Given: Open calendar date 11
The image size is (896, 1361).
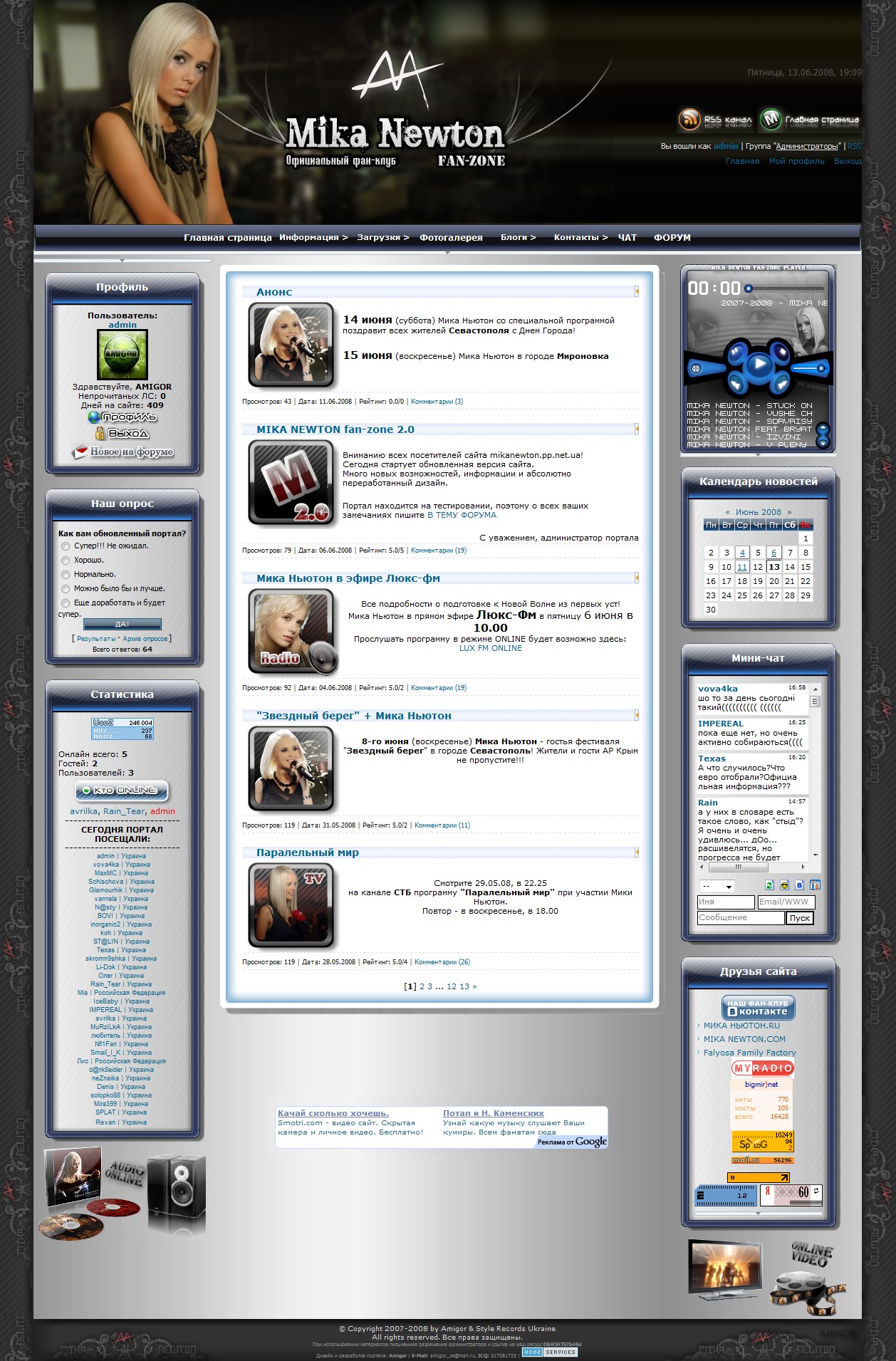Looking at the screenshot, I should [x=742, y=567].
